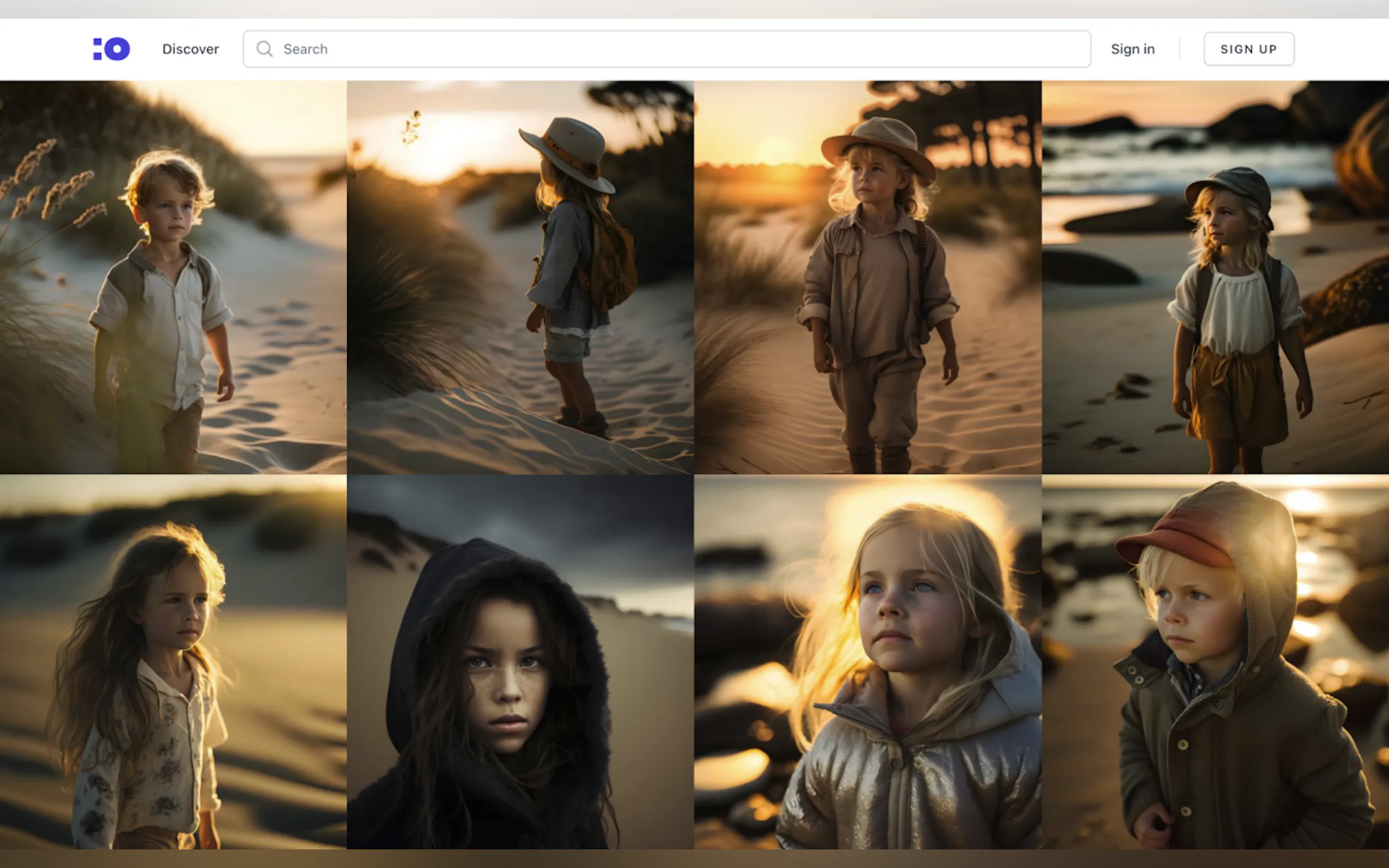
Task: Open the Discover page
Action: pyautogui.click(x=190, y=49)
